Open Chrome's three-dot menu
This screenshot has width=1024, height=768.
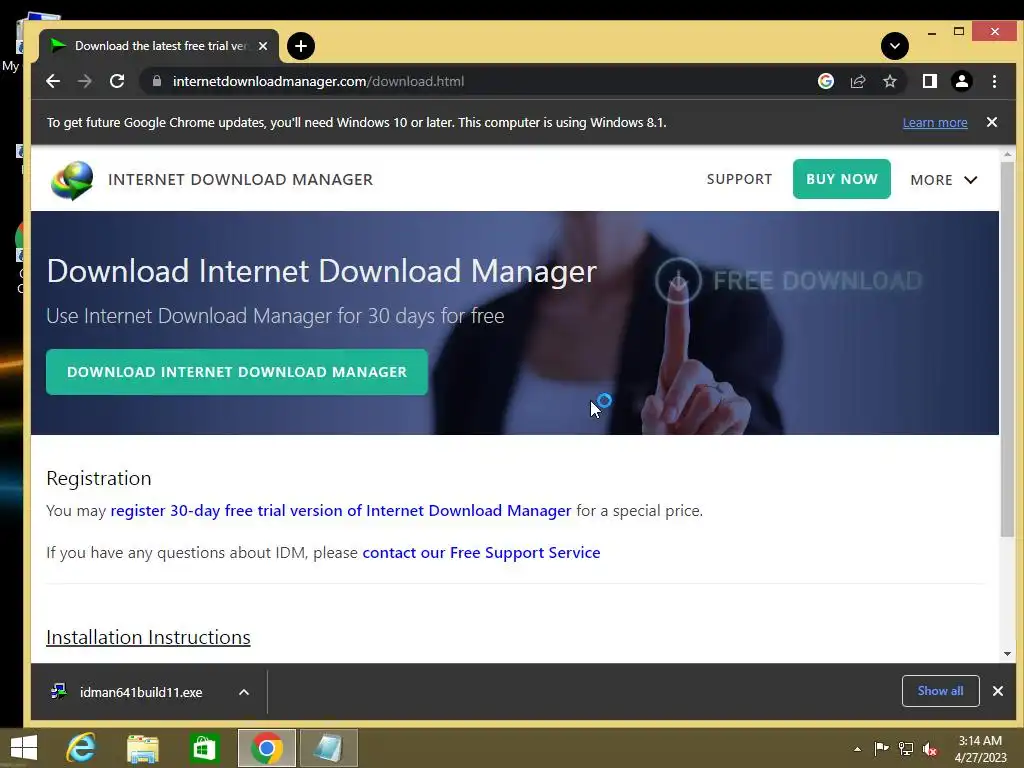(x=994, y=81)
